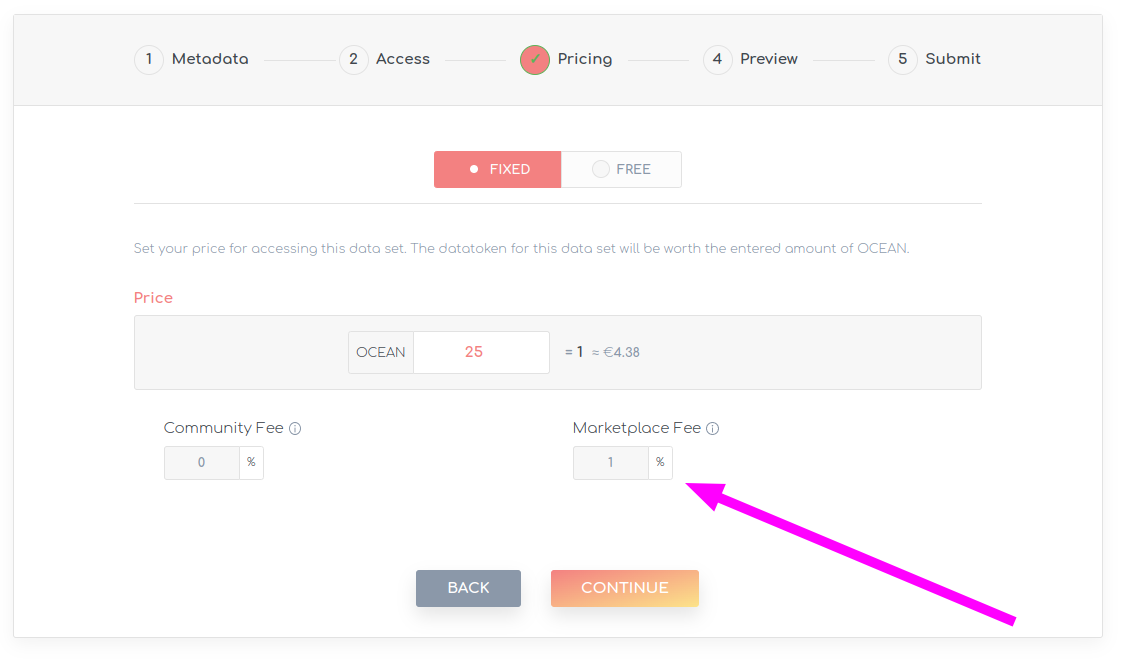Click the BACK button
This screenshot has height=660, width=1138.
(x=468, y=588)
